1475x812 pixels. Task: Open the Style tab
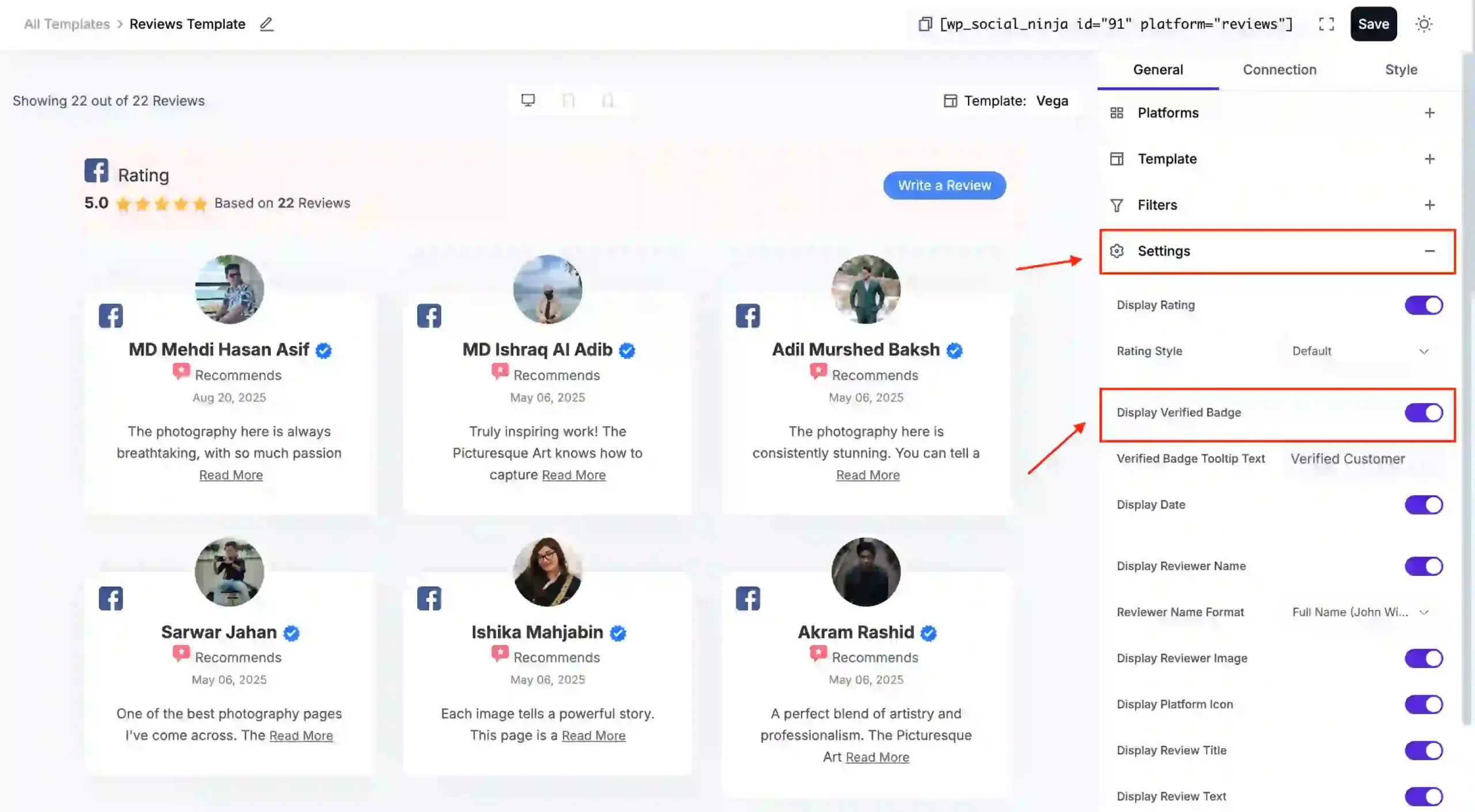coord(1401,69)
